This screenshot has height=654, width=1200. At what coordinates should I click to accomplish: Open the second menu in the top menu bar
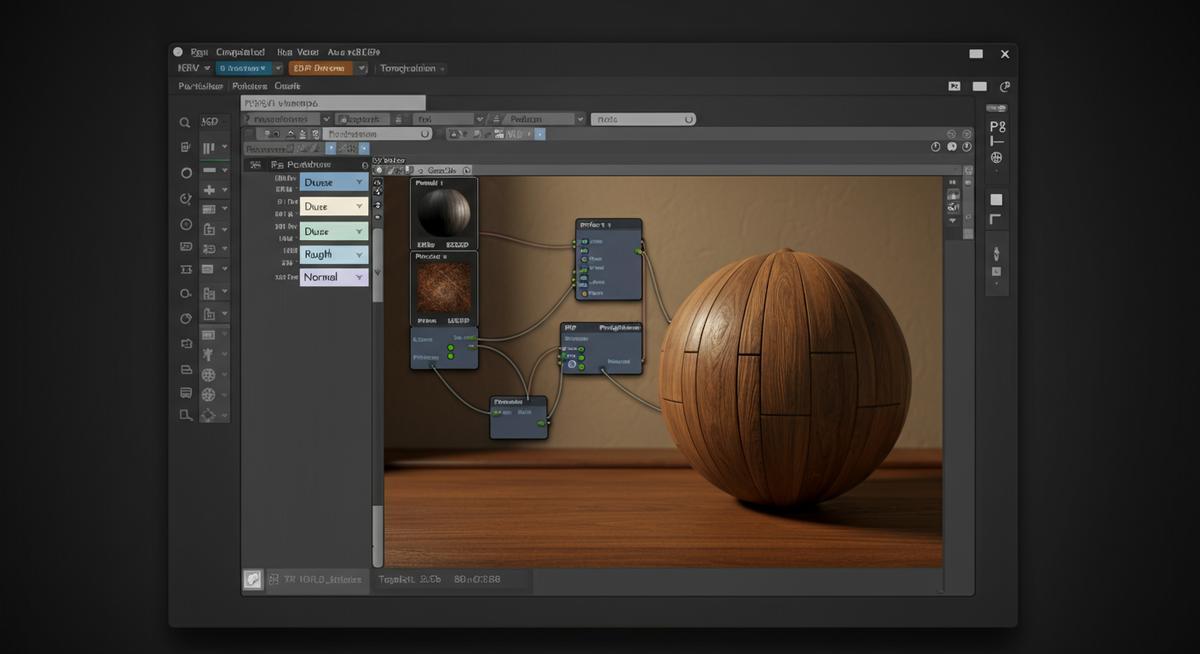[x=240, y=52]
